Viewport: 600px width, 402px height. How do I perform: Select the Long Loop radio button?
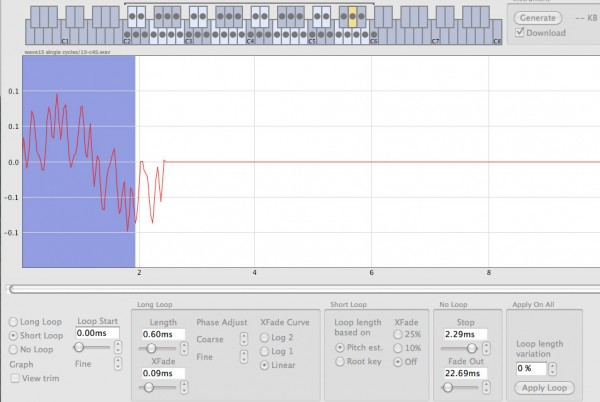13,321
